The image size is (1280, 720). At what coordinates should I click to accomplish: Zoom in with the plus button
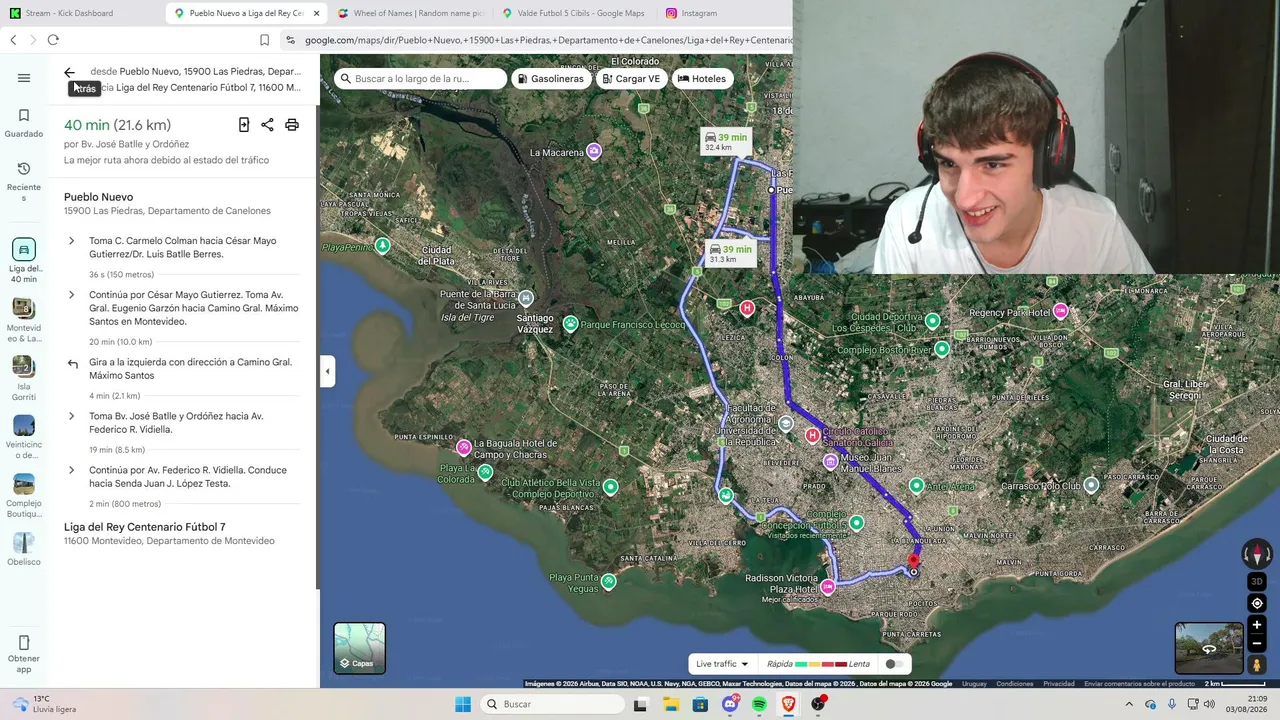pyautogui.click(x=1257, y=625)
